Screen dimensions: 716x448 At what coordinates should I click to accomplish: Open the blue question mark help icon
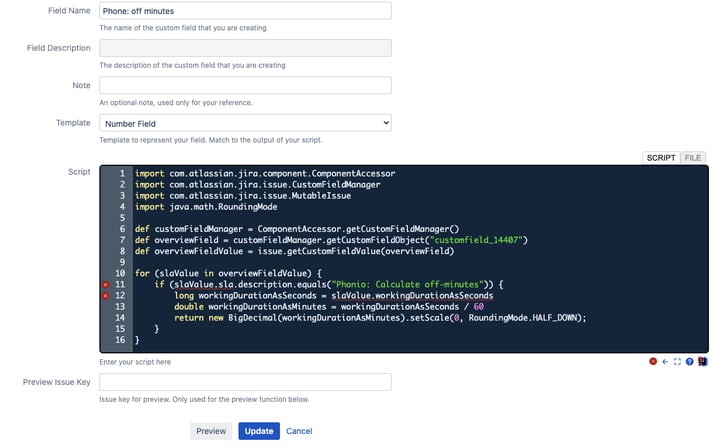coord(690,361)
